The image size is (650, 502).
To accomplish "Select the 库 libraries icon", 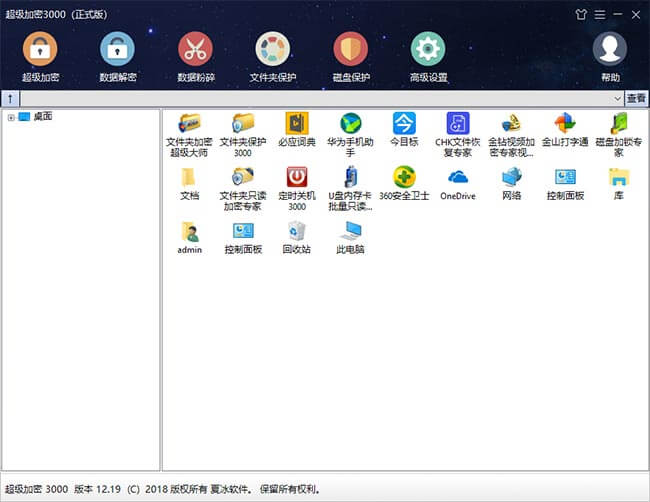I will pos(618,184).
